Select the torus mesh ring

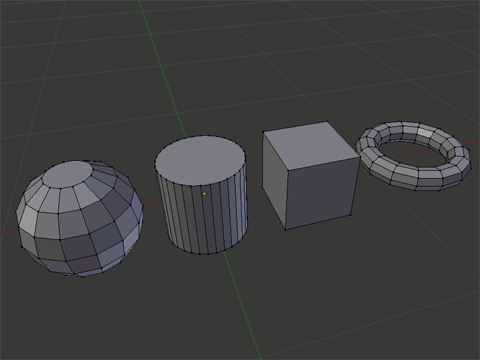pos(413,156)
